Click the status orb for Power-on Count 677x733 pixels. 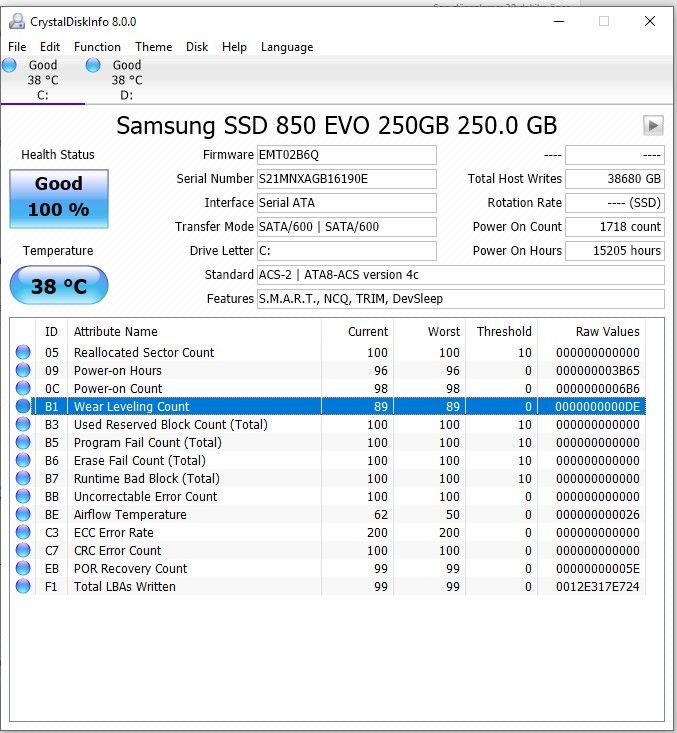[23, 388]
